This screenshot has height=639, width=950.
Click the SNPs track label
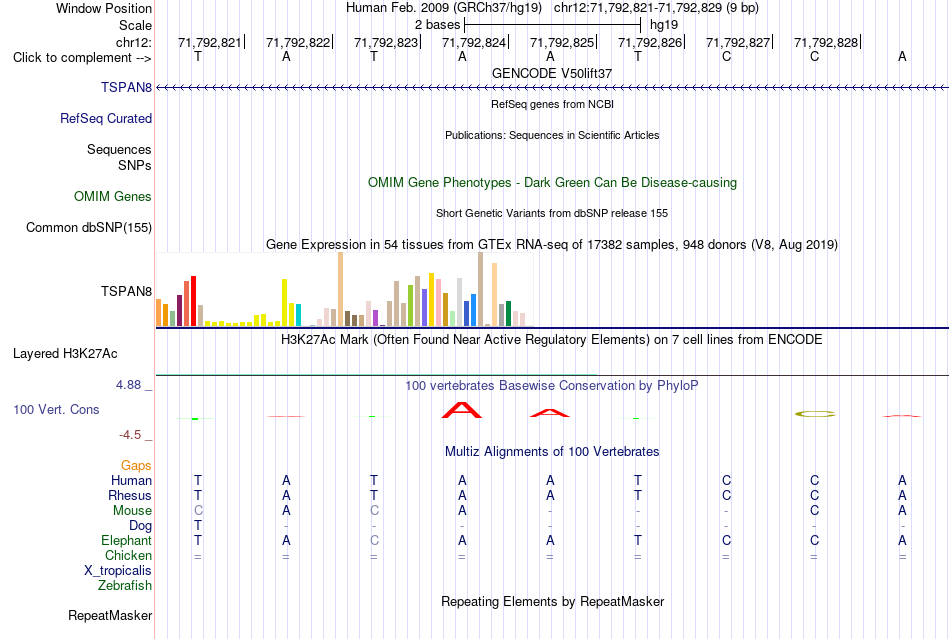[x=135, y=165]
